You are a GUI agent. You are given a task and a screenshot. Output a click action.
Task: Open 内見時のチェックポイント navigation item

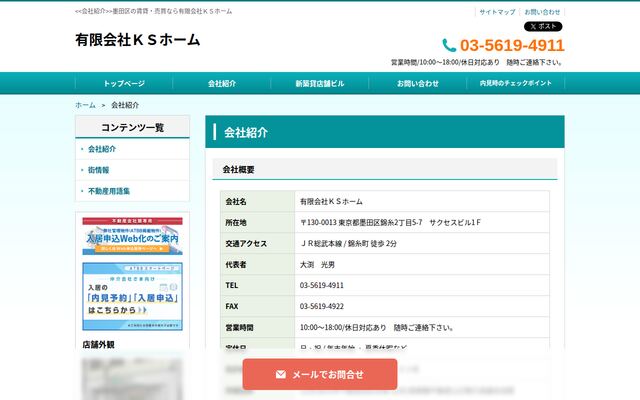[516, 83]
